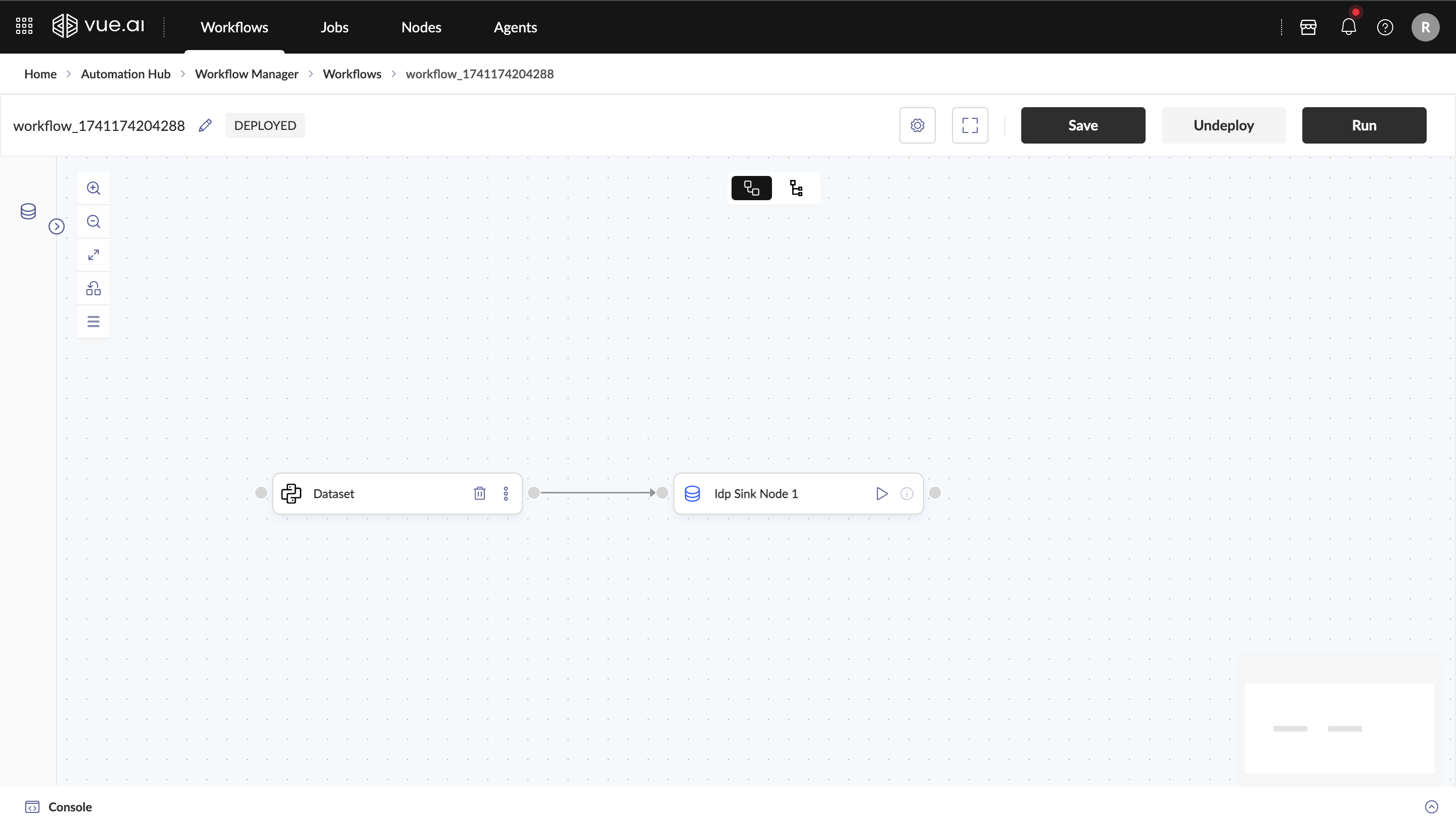
Task: Run Idp Sink Node 1 play icon
Action: [x=882, y=493]
